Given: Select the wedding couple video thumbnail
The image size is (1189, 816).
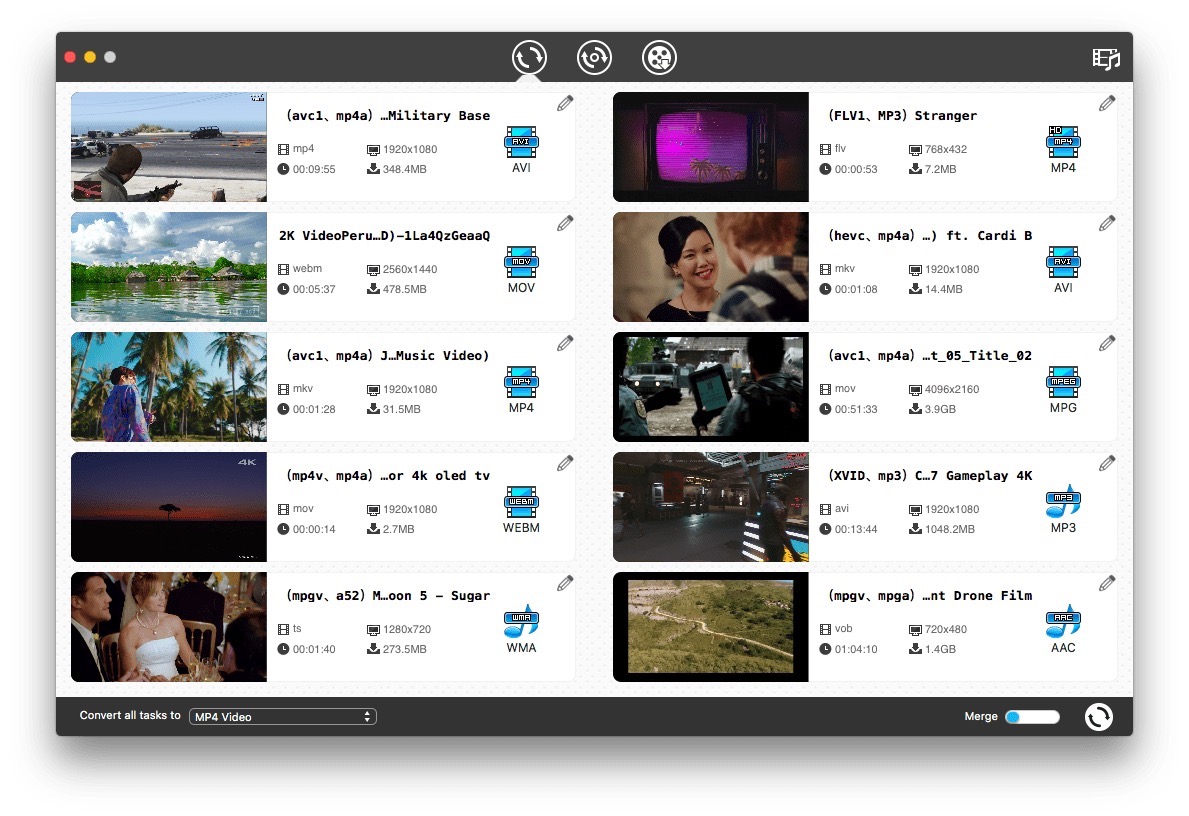Looking at the screenshot, I should tap(169, 627).
